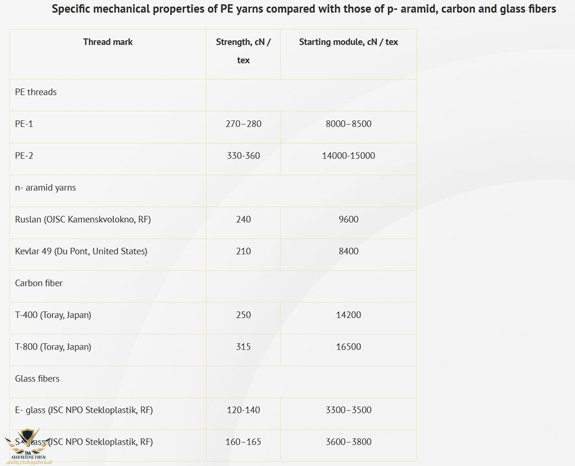Click the 14000-15000 module value

click(348, 155)
